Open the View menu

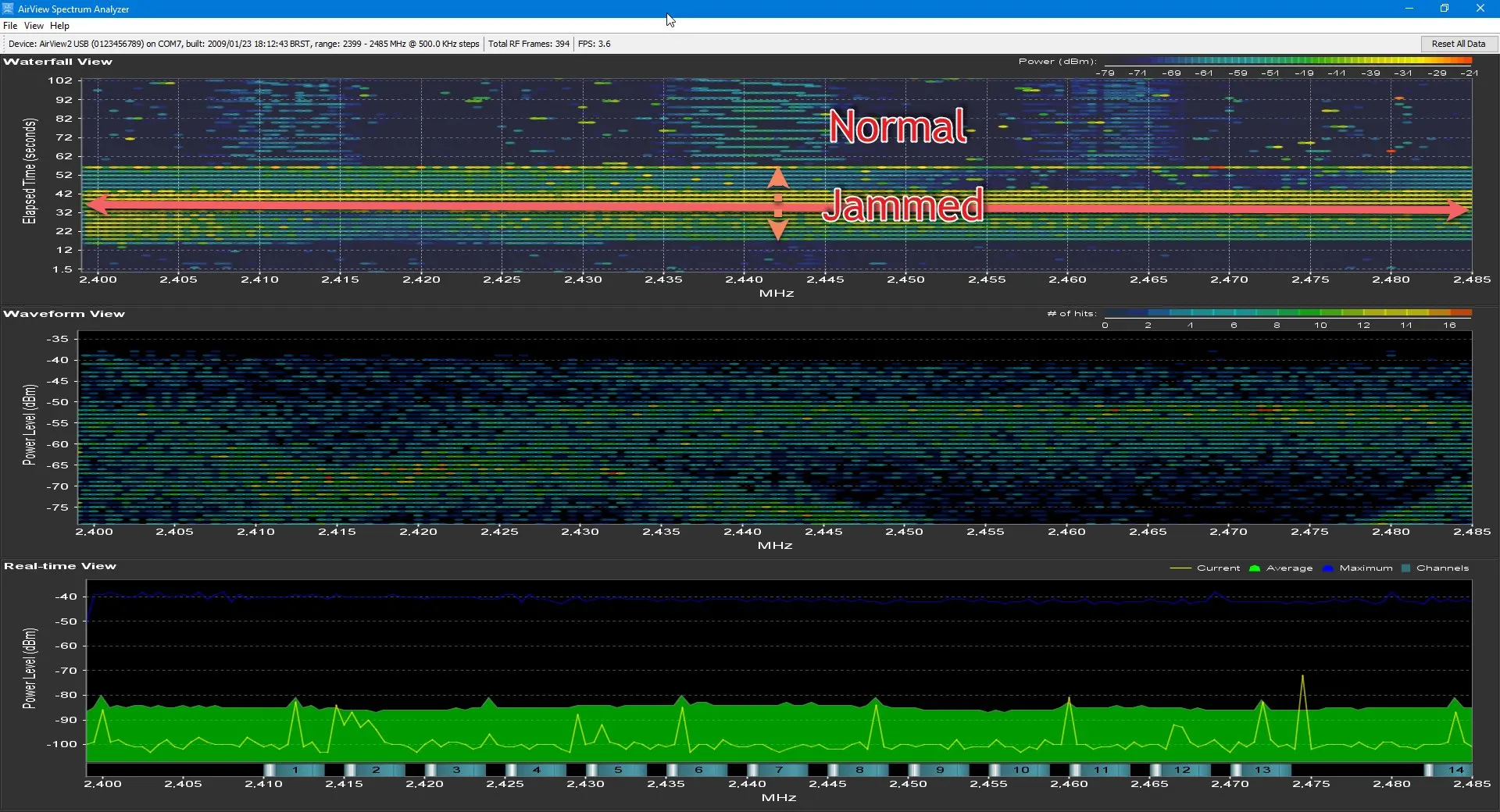[34, 26]
